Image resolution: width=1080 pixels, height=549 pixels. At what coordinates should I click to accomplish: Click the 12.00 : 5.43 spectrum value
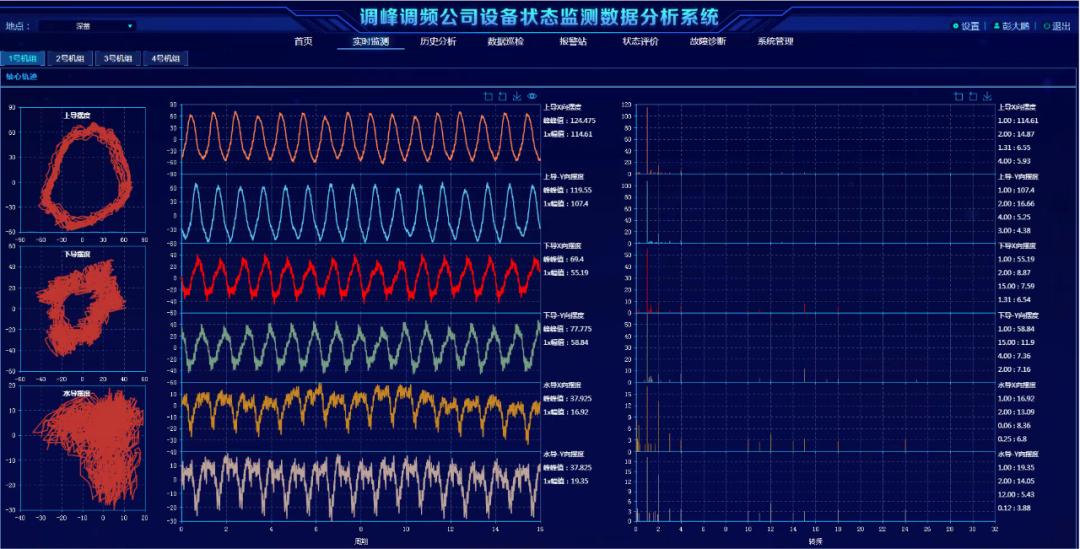[x=1017, y=495]
